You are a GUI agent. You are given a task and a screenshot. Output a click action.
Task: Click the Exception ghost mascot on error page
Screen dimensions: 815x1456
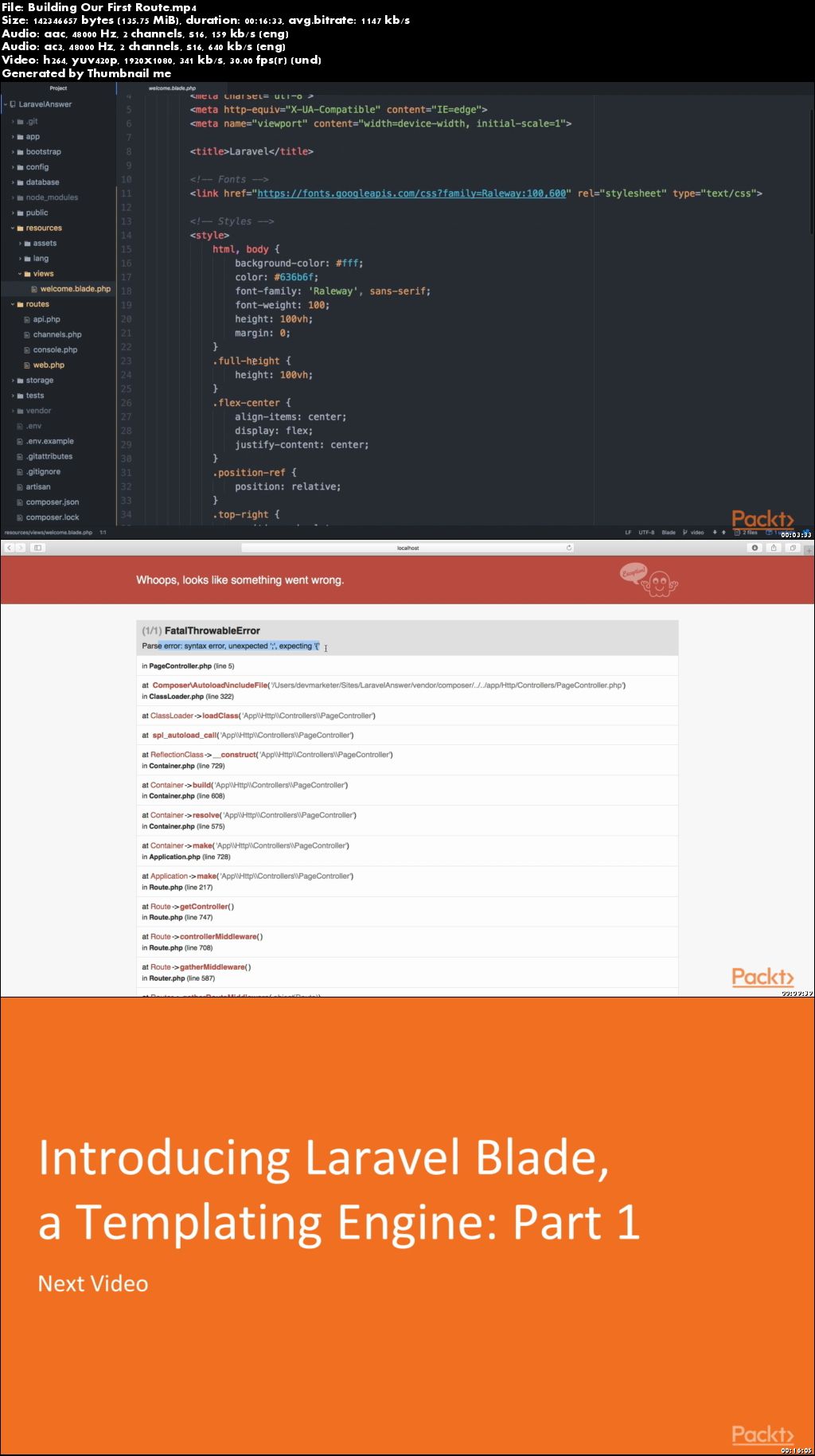point(649,580)
